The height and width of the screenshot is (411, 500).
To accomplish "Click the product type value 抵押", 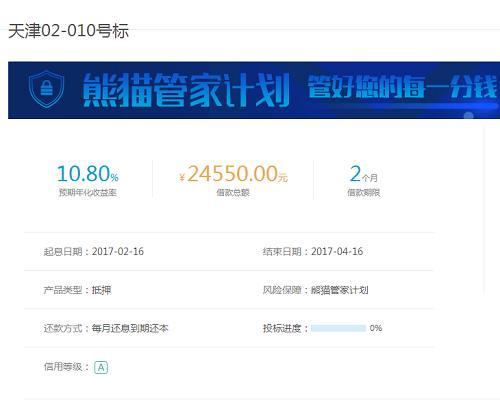I will point(101,290).
